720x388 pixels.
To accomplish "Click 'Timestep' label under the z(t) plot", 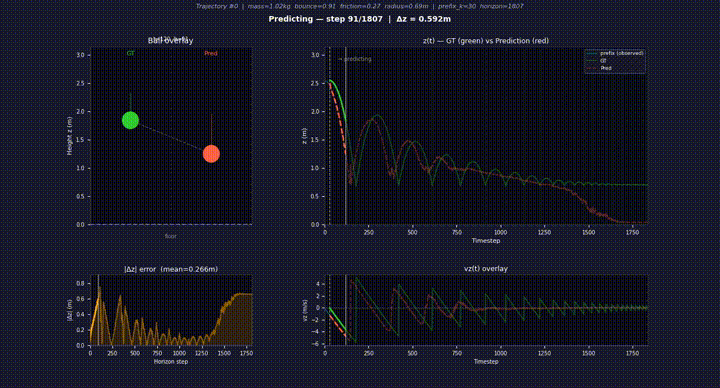I will tap(486, 241).
